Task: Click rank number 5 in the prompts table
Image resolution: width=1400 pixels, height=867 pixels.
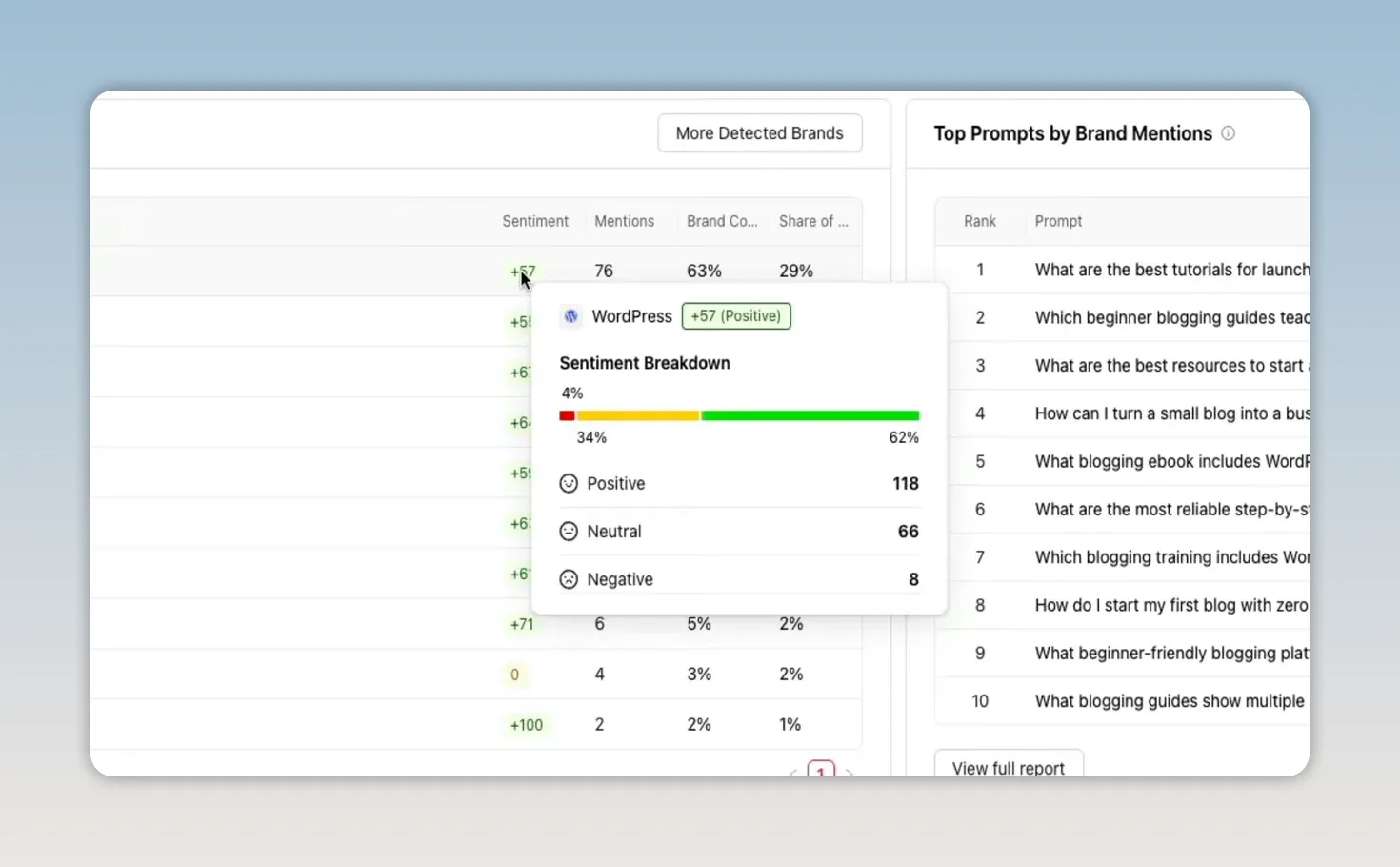Action: (980, 461)
